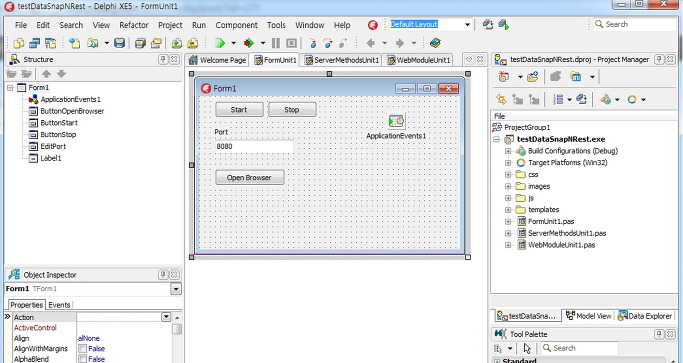Expand Target Platforms (Win32) node

tap(508, 163)
